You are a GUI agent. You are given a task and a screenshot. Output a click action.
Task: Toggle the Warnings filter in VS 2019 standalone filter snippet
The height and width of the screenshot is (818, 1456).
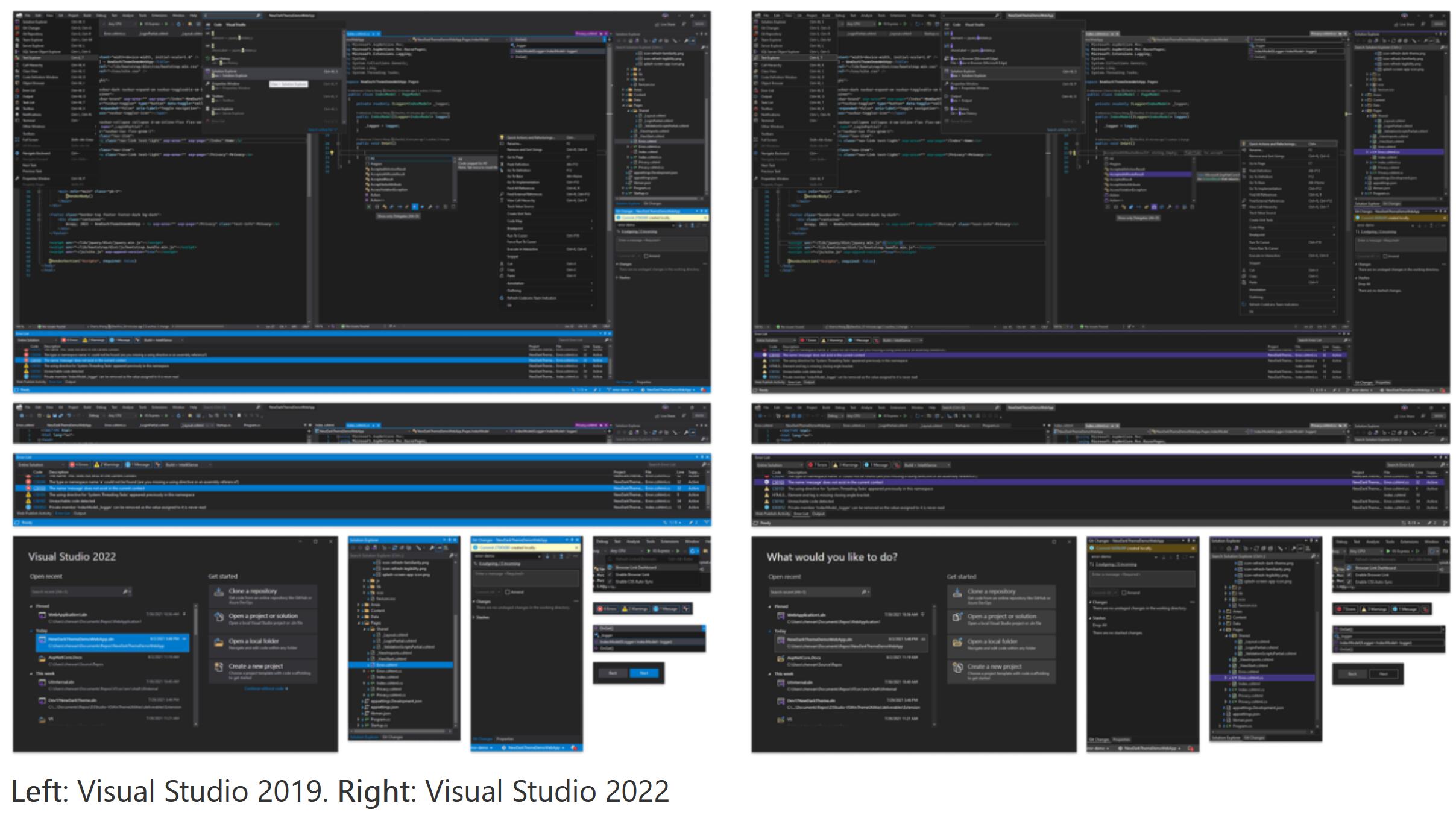point(635,609)
